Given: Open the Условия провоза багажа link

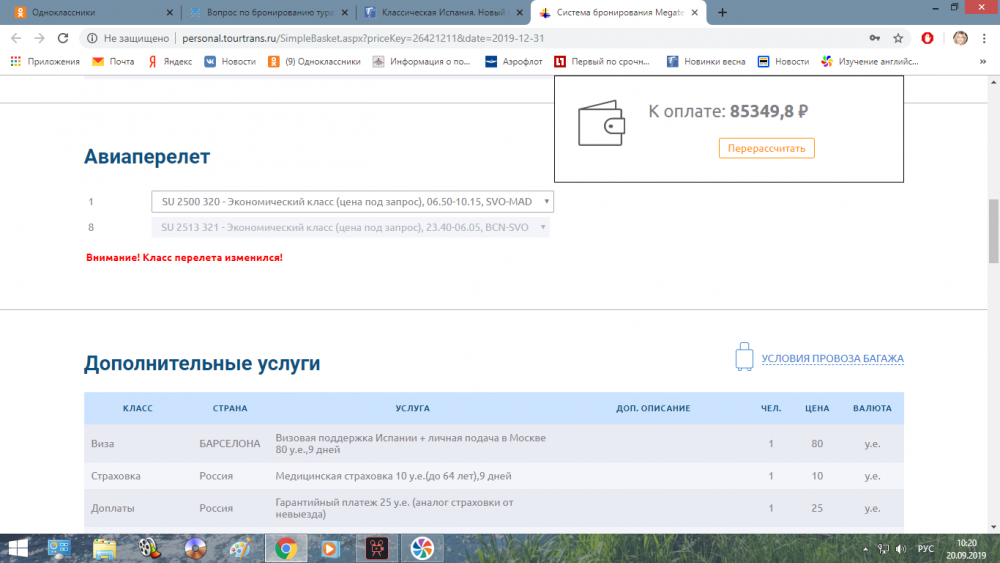Looking at the screenshot, I should [832, 358].
